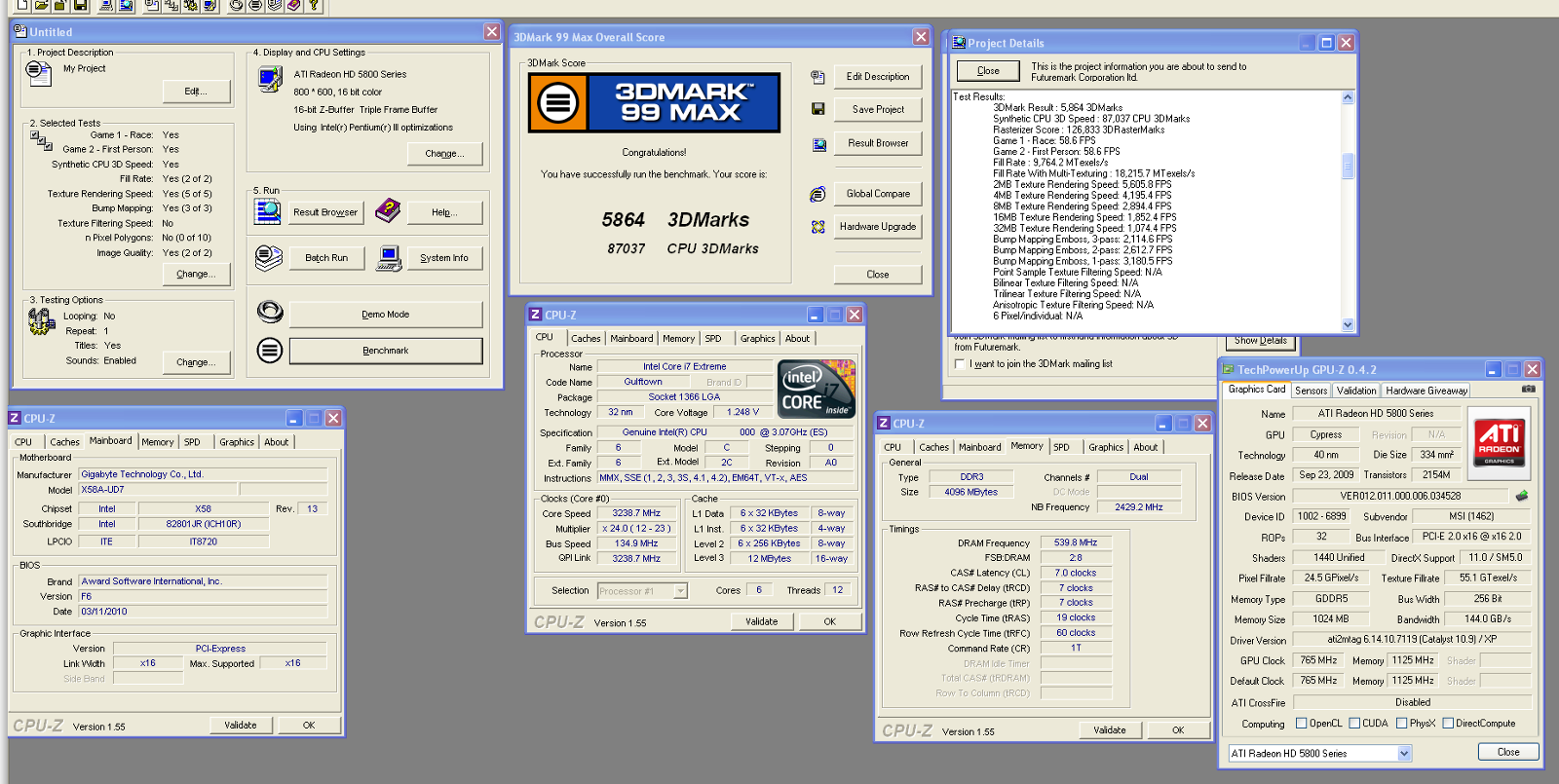Click Change... under Display and CPU Settings
The image size is (1559, 784).
click(445, 154)
